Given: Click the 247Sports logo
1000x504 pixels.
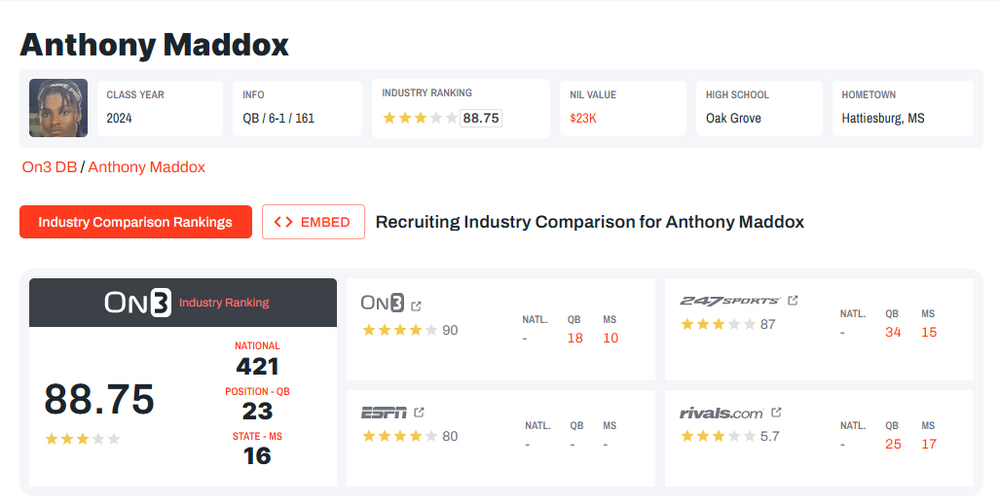Looking at the screenshot, I should pyautogui.click(x=729, y=301).
